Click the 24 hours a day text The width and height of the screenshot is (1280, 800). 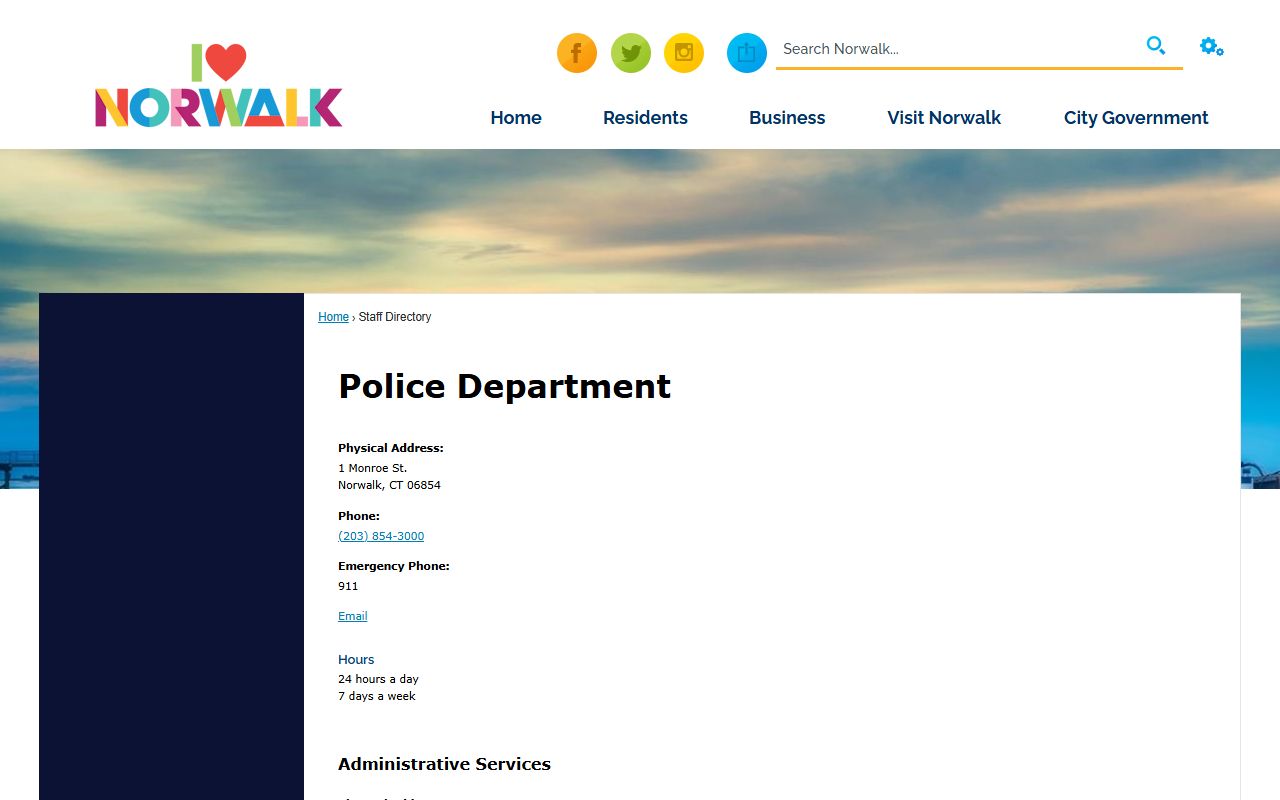point(378,679)
